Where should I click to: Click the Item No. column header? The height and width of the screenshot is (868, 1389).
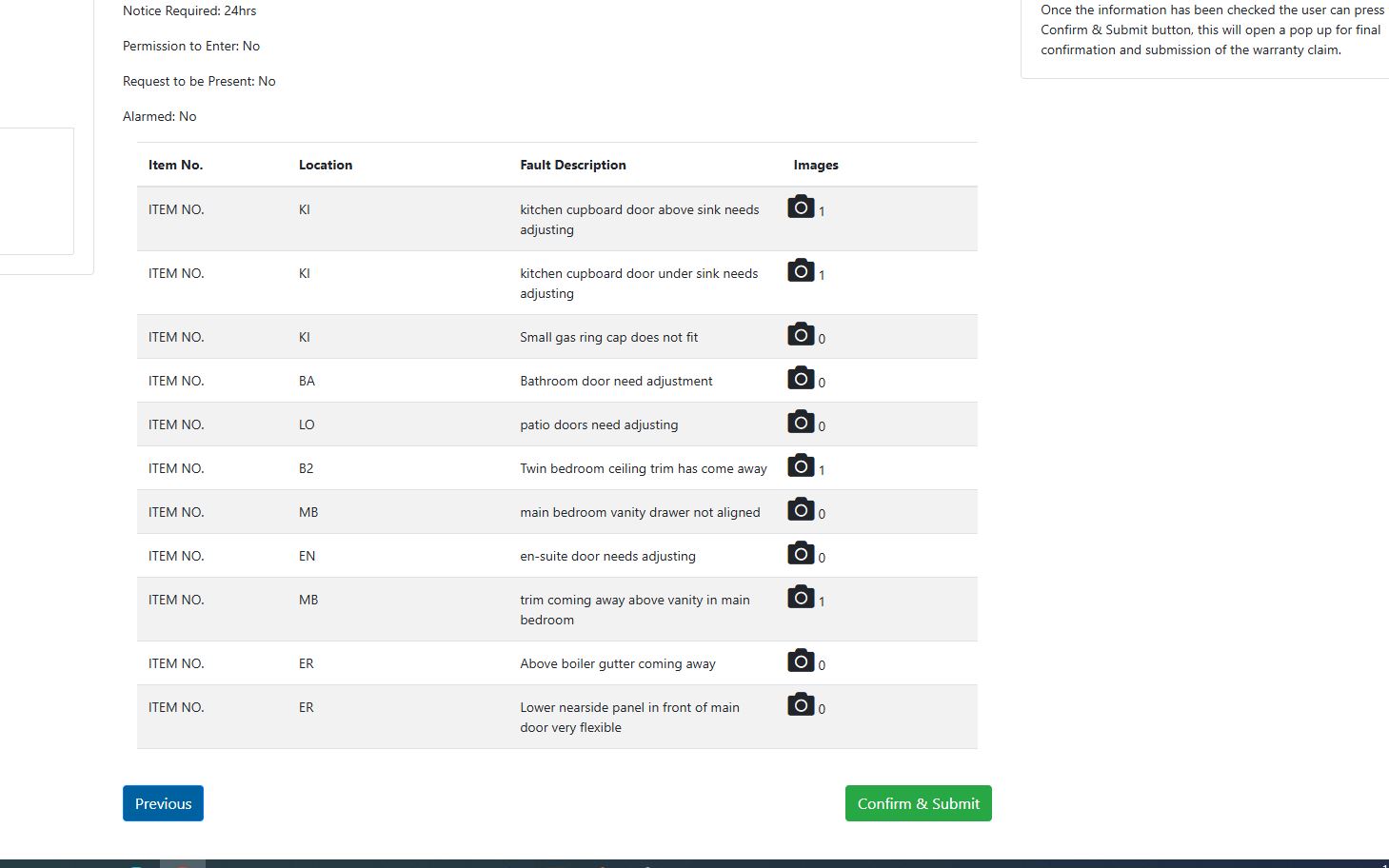click(x=175, y=165)
